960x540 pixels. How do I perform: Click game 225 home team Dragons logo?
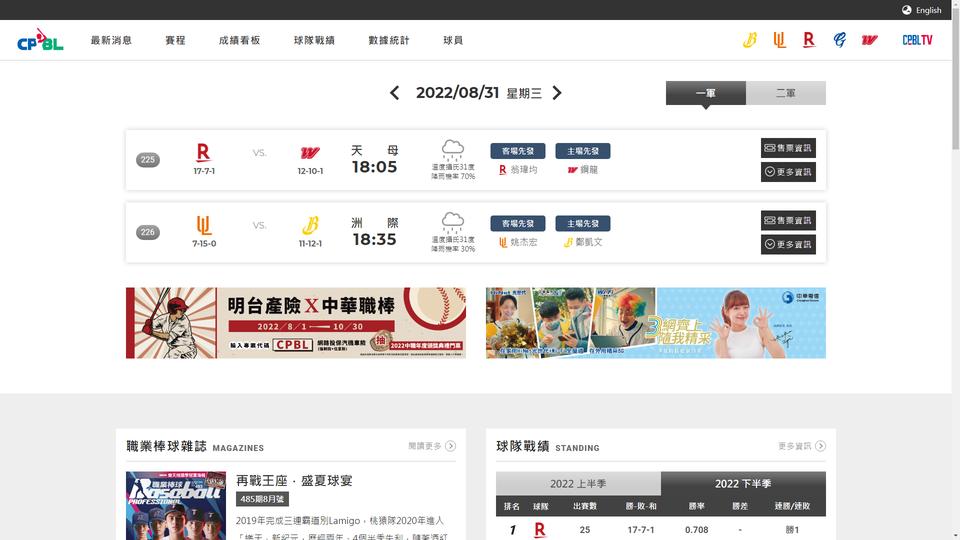310,152
